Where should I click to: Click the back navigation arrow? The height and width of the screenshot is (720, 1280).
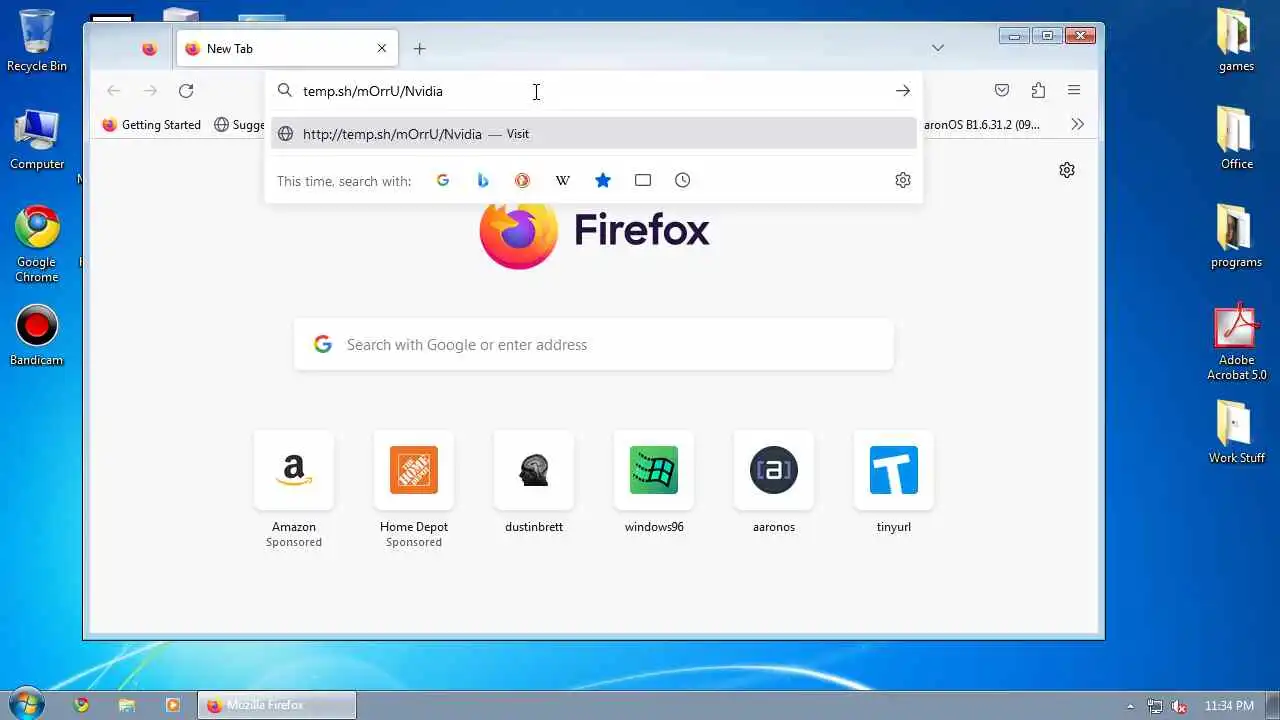point(114,91)
